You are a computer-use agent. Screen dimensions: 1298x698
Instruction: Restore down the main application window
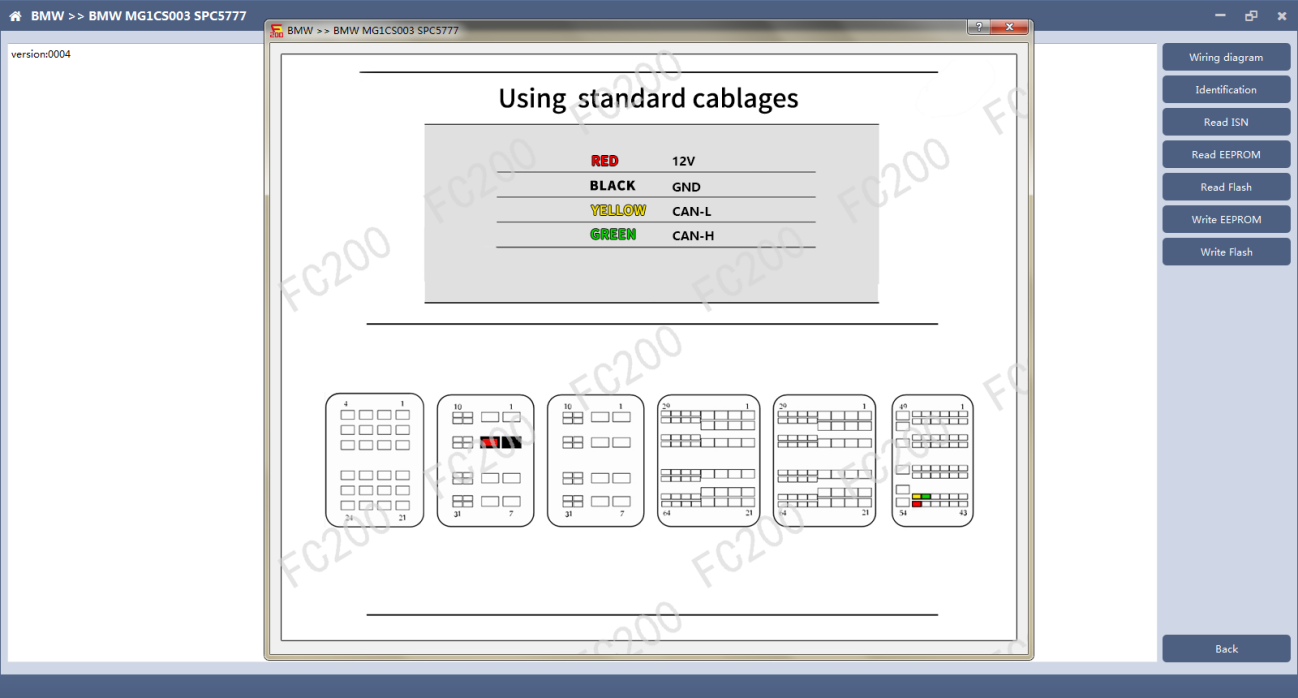1251,16
